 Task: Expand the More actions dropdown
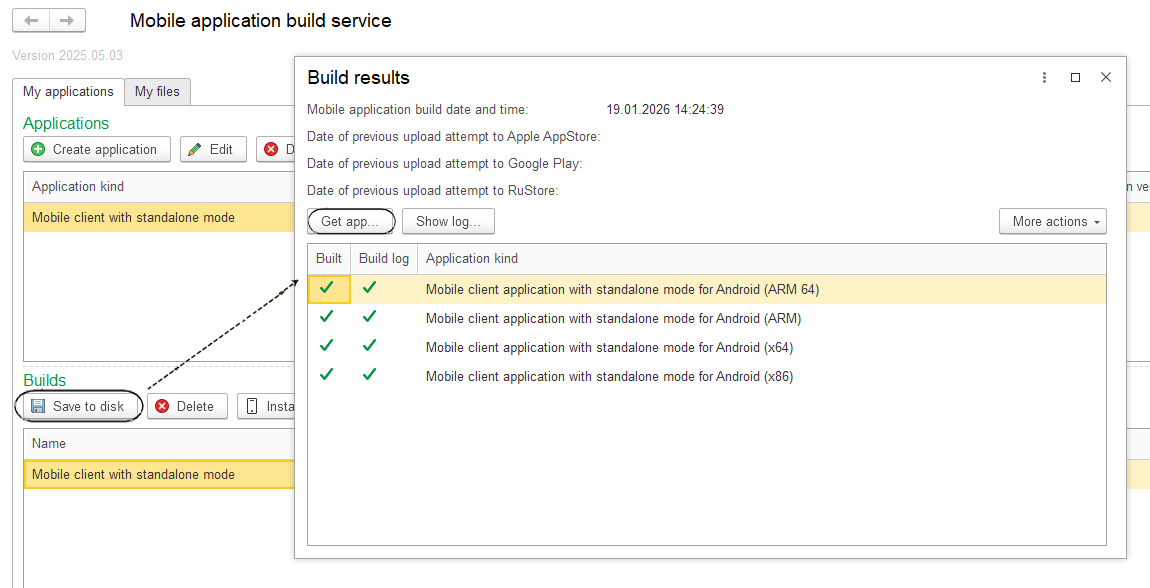pos(1052,222)
